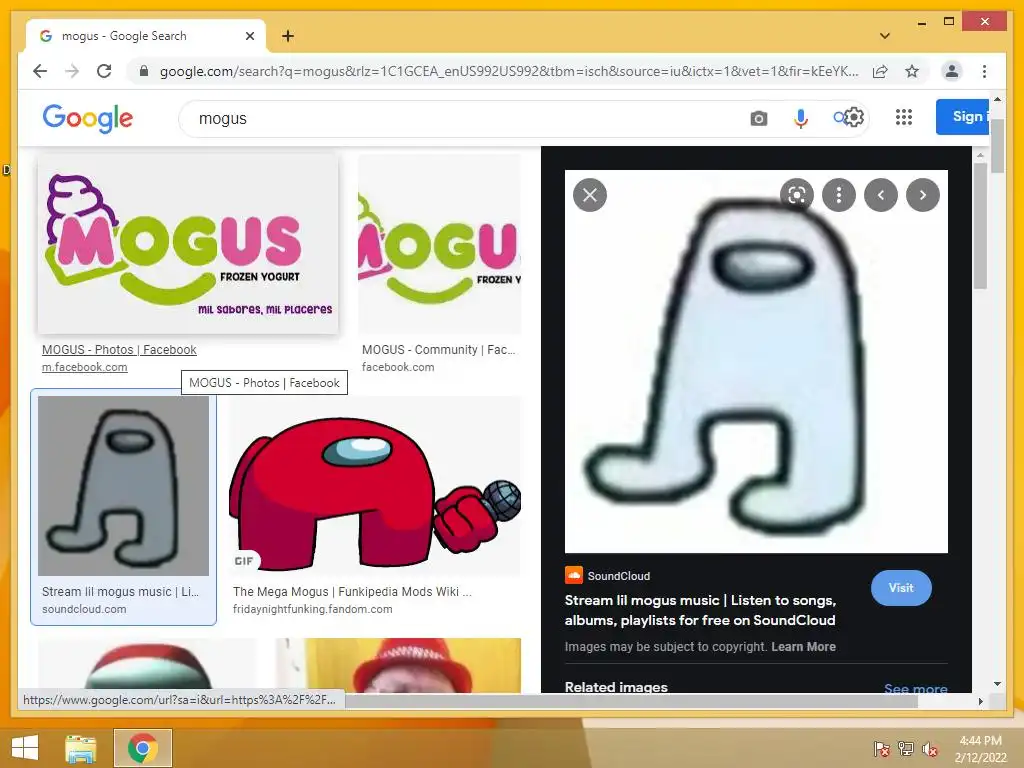
Task: Close the image preview panel
Action: coord(590,195)
